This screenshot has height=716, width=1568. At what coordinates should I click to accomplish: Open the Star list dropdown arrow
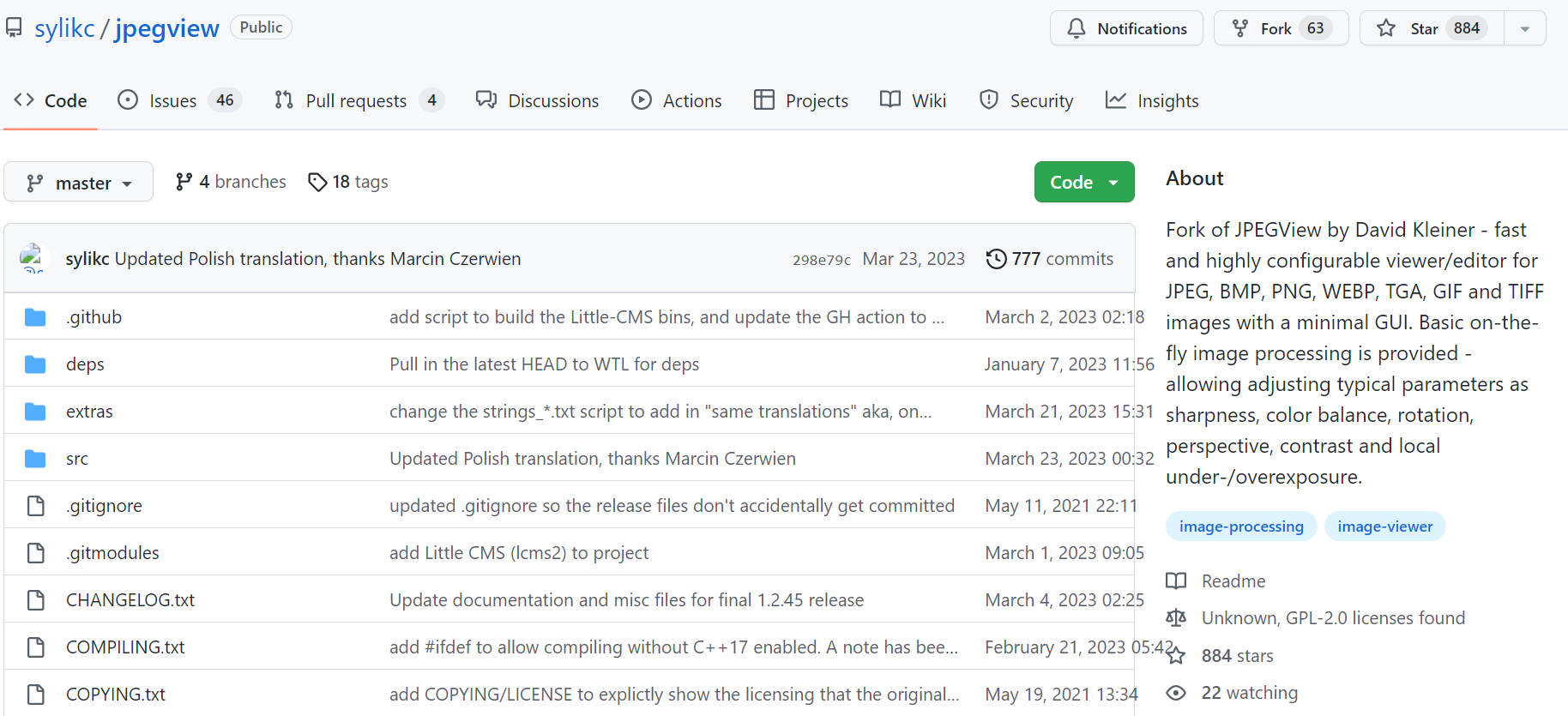tap(1525, 28)
